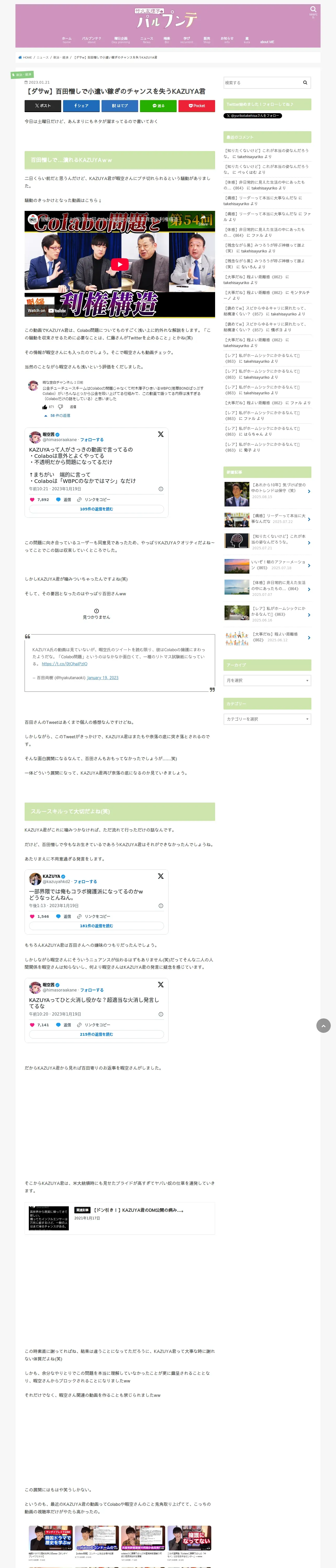Viewport: 336px width, 1568px height.
Task: Click the 政治・経済 category tag
Action: (x=23, y=75)
